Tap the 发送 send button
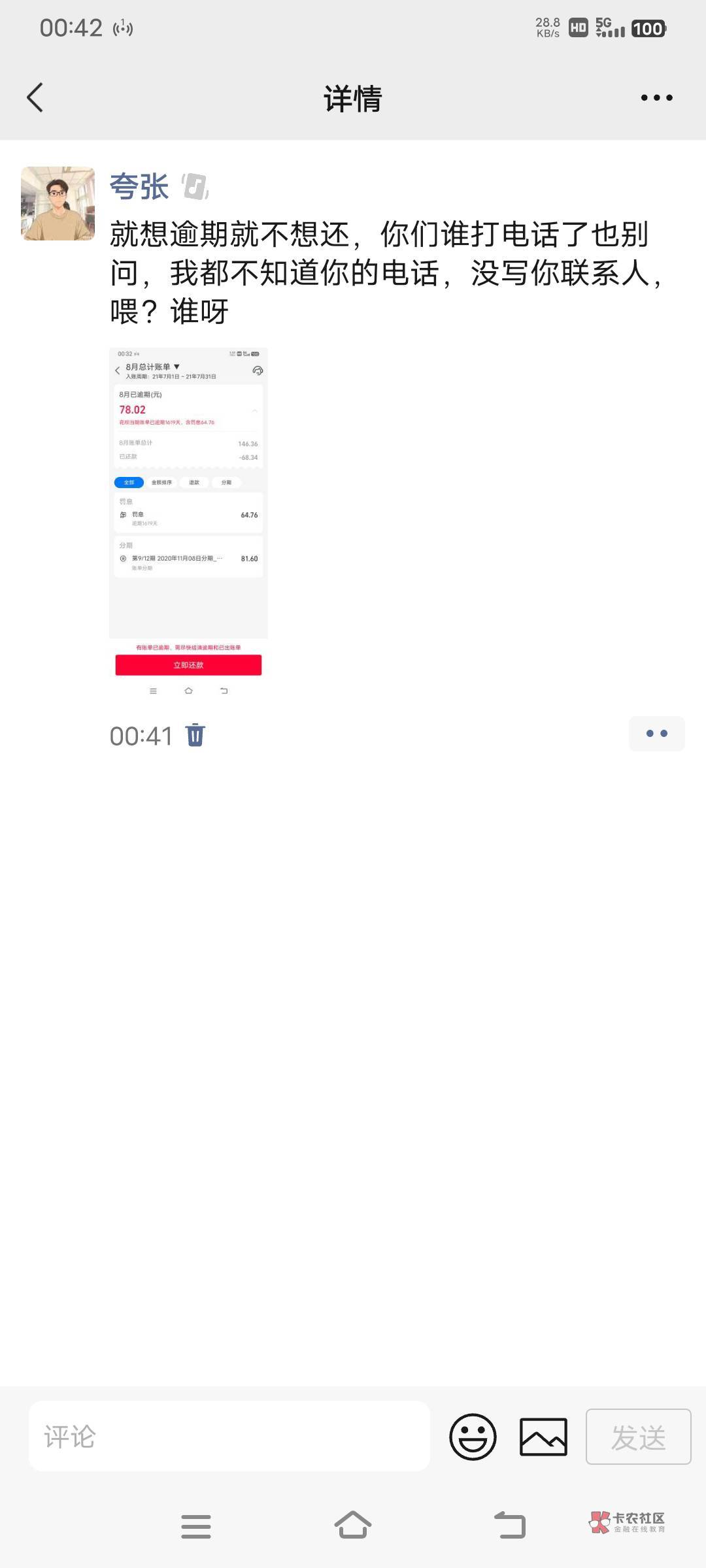706x1568 pixels. [638, 1436]
